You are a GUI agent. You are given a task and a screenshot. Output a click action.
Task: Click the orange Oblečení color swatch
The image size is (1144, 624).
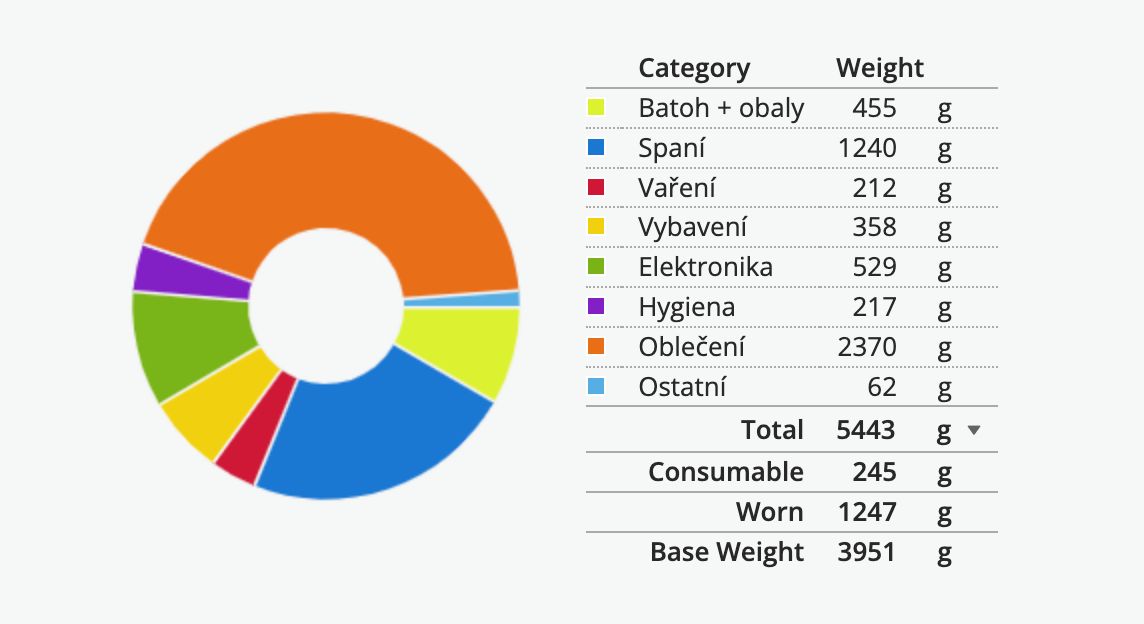(x=596, y=347)
